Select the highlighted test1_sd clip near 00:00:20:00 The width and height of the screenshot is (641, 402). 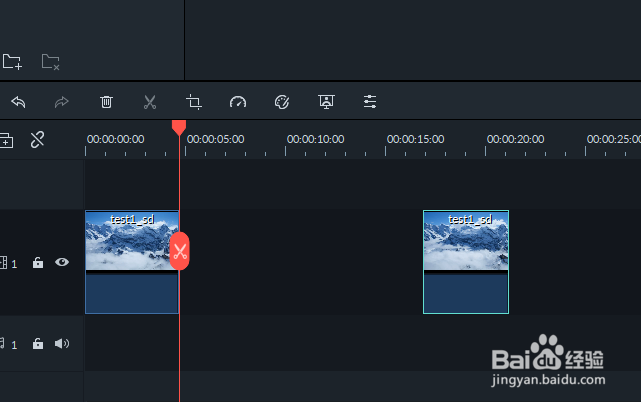(466, 262)
